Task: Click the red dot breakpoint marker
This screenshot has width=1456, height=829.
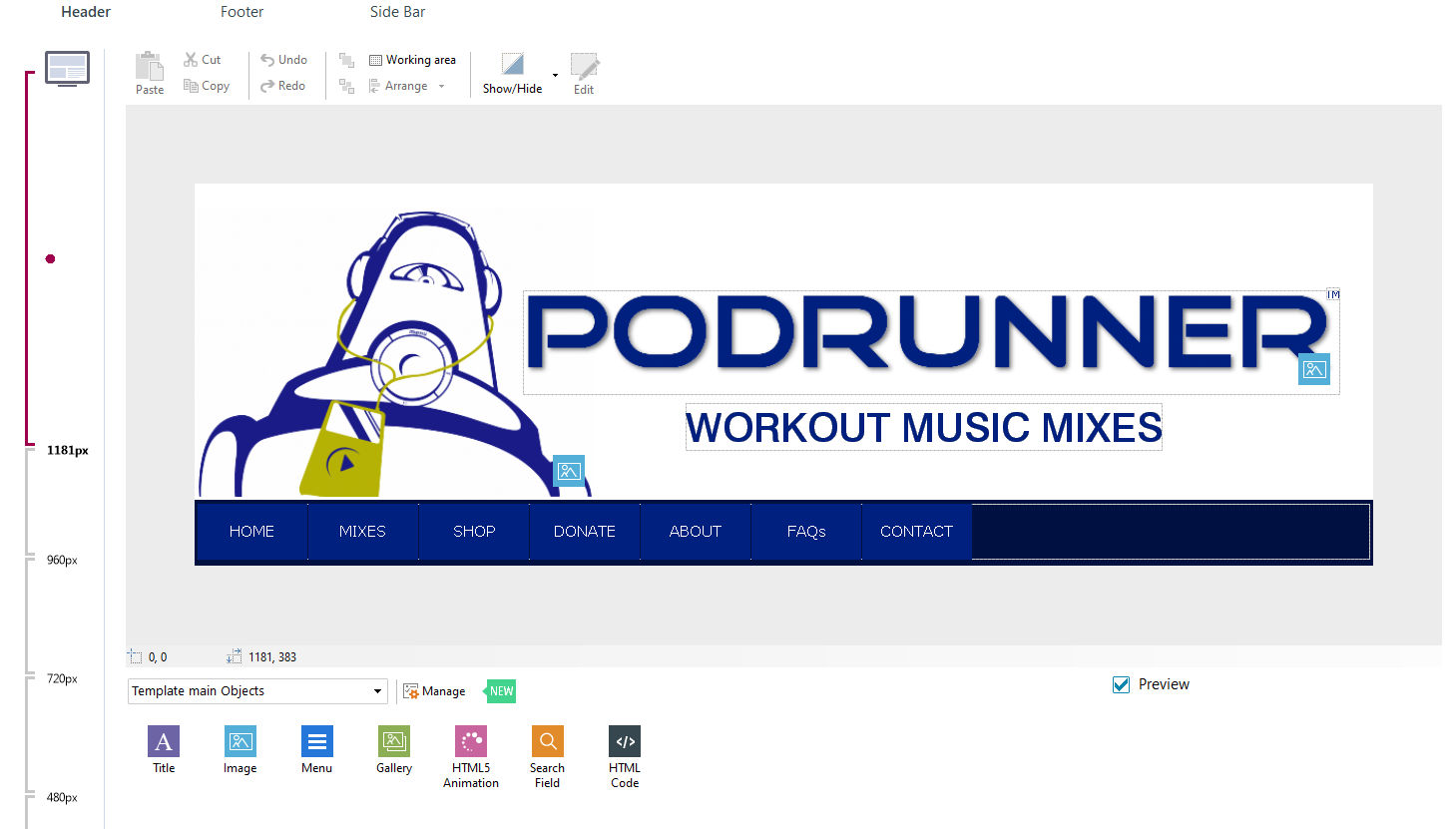Action: [50, 259]
